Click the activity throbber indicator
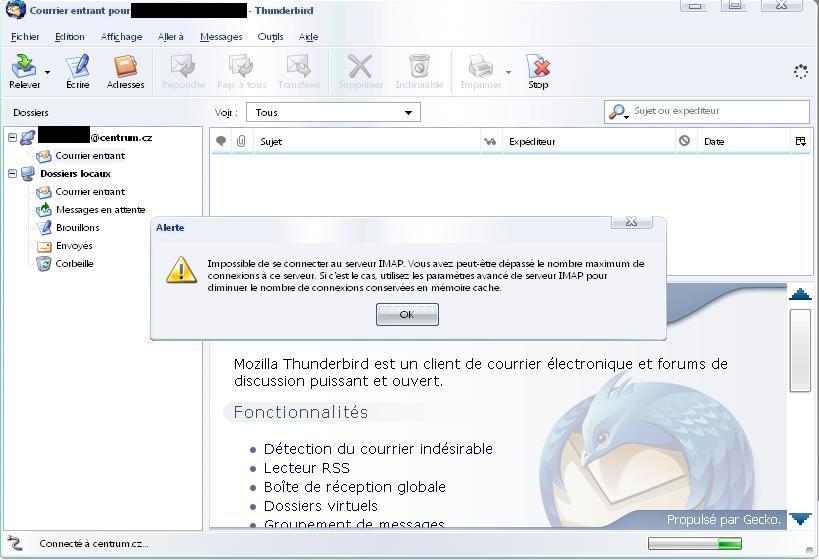This screenshot has height=560, width=819. (x=801, y=72)
